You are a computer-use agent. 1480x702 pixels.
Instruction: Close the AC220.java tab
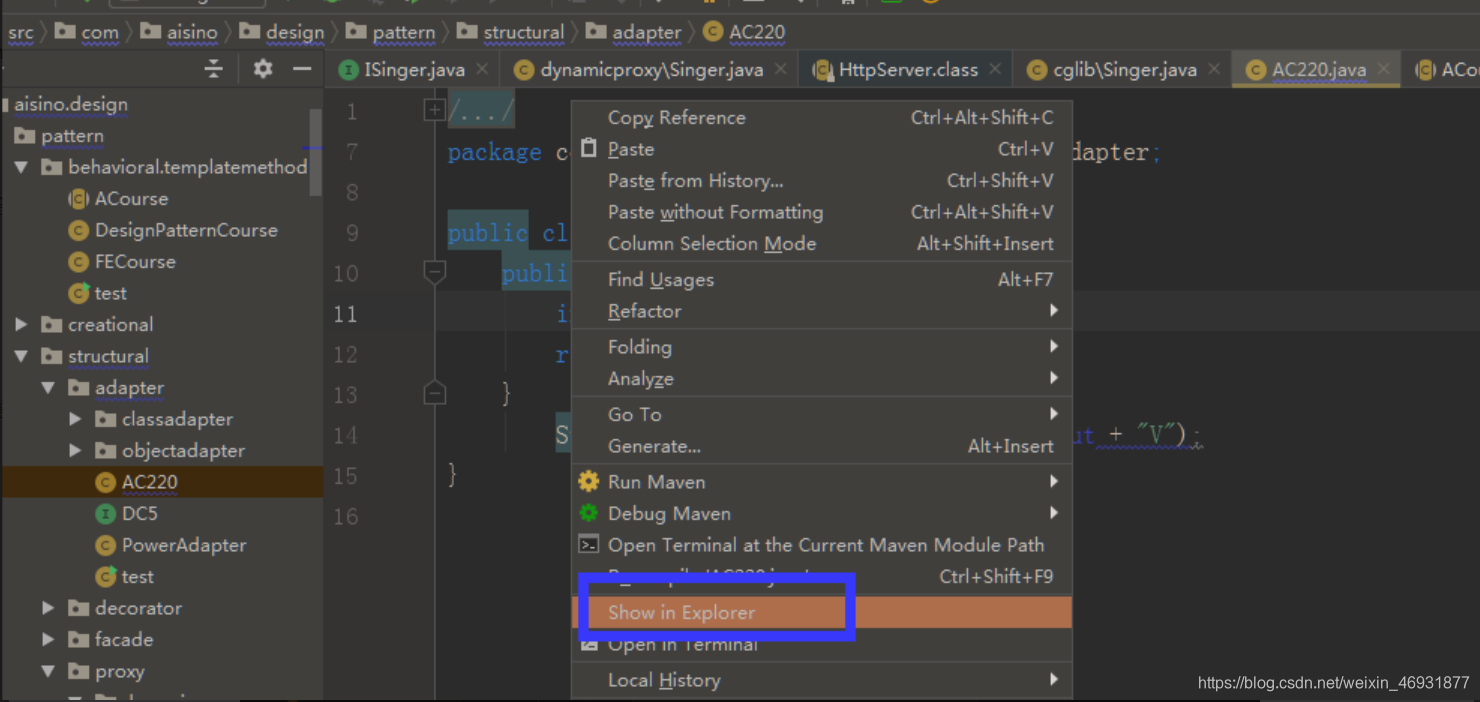click(1384, 70)
